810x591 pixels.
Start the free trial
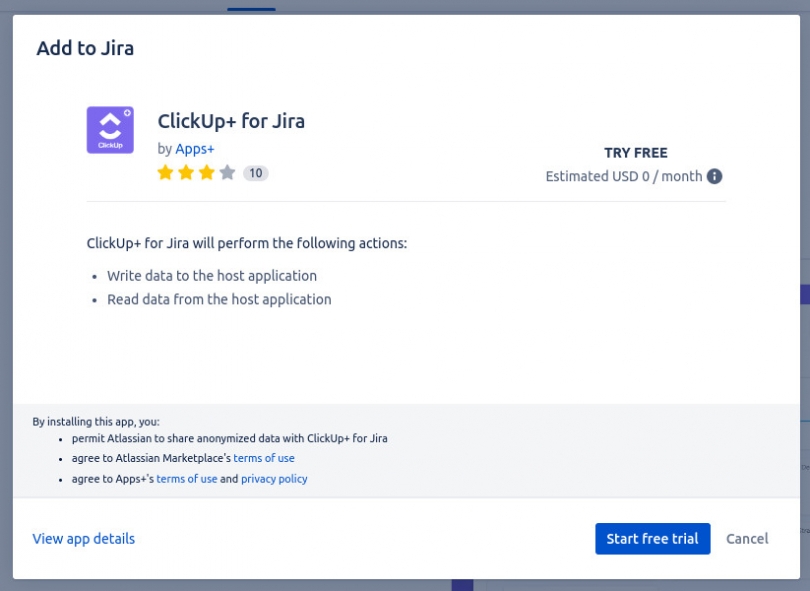tap(652, 538)
